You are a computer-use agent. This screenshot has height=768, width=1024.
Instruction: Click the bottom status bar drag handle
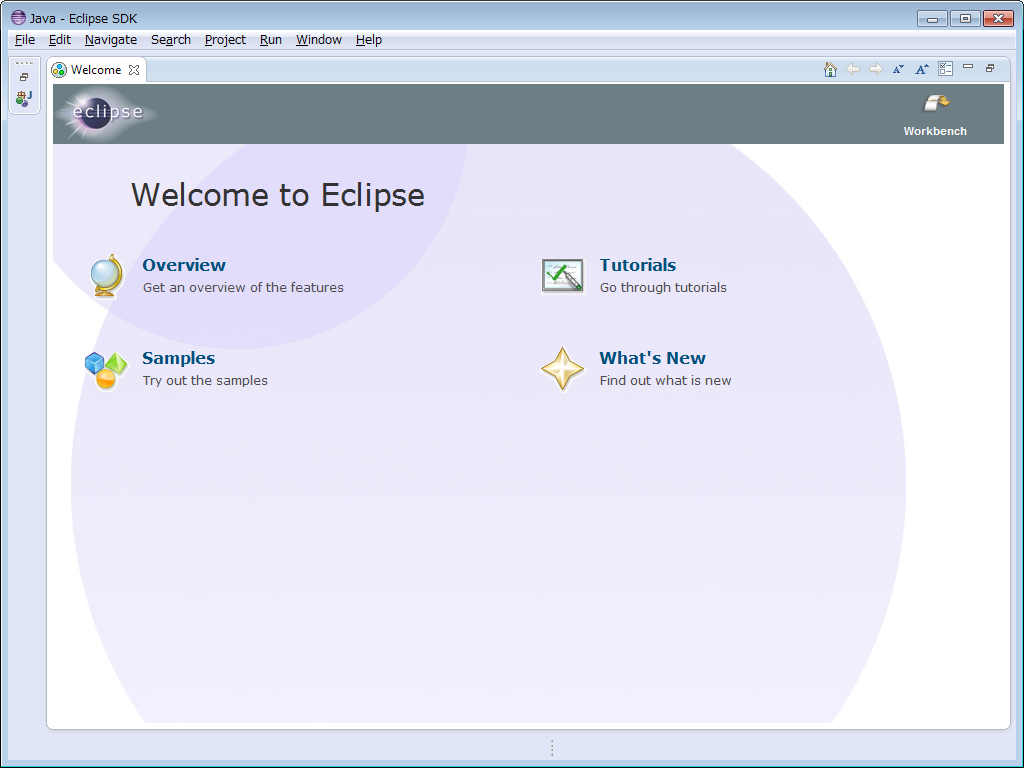click(x=552, y=748)
